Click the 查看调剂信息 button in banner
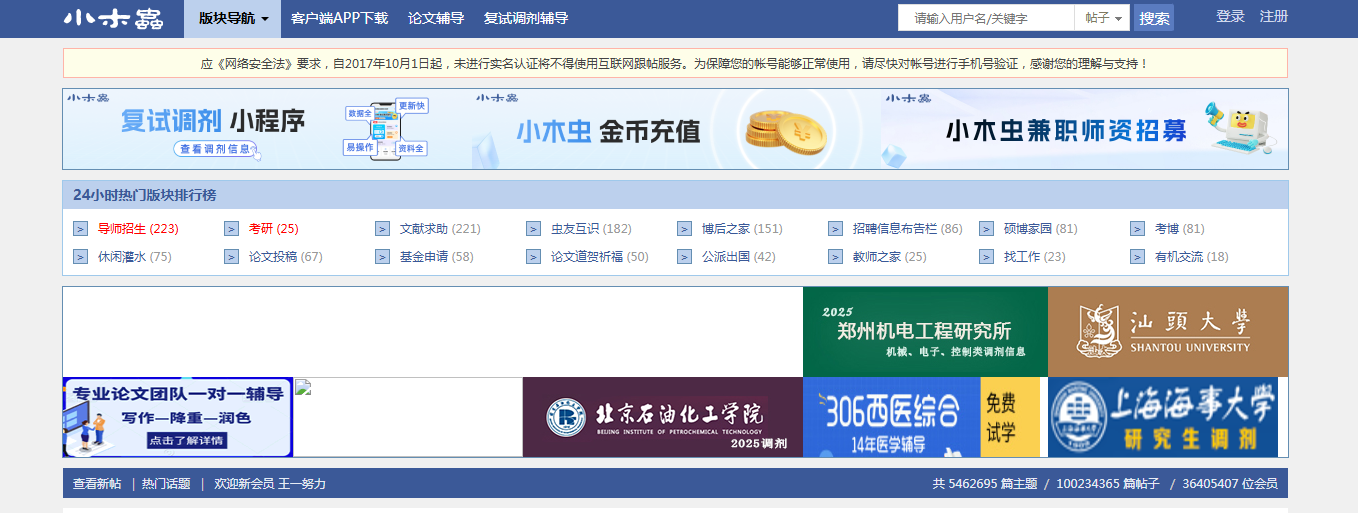 pyautogui.click(x=218, y=149)
